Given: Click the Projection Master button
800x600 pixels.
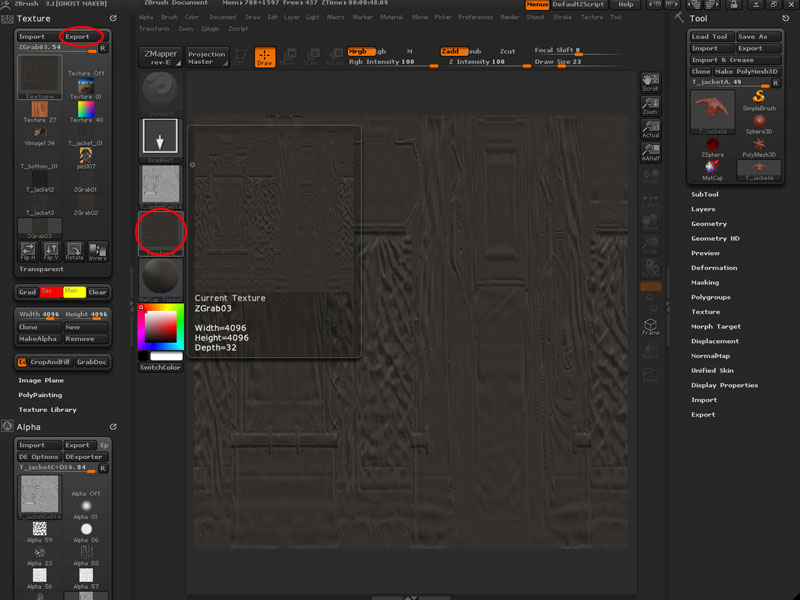Looking at the screenshot, I should pos(207,57).
